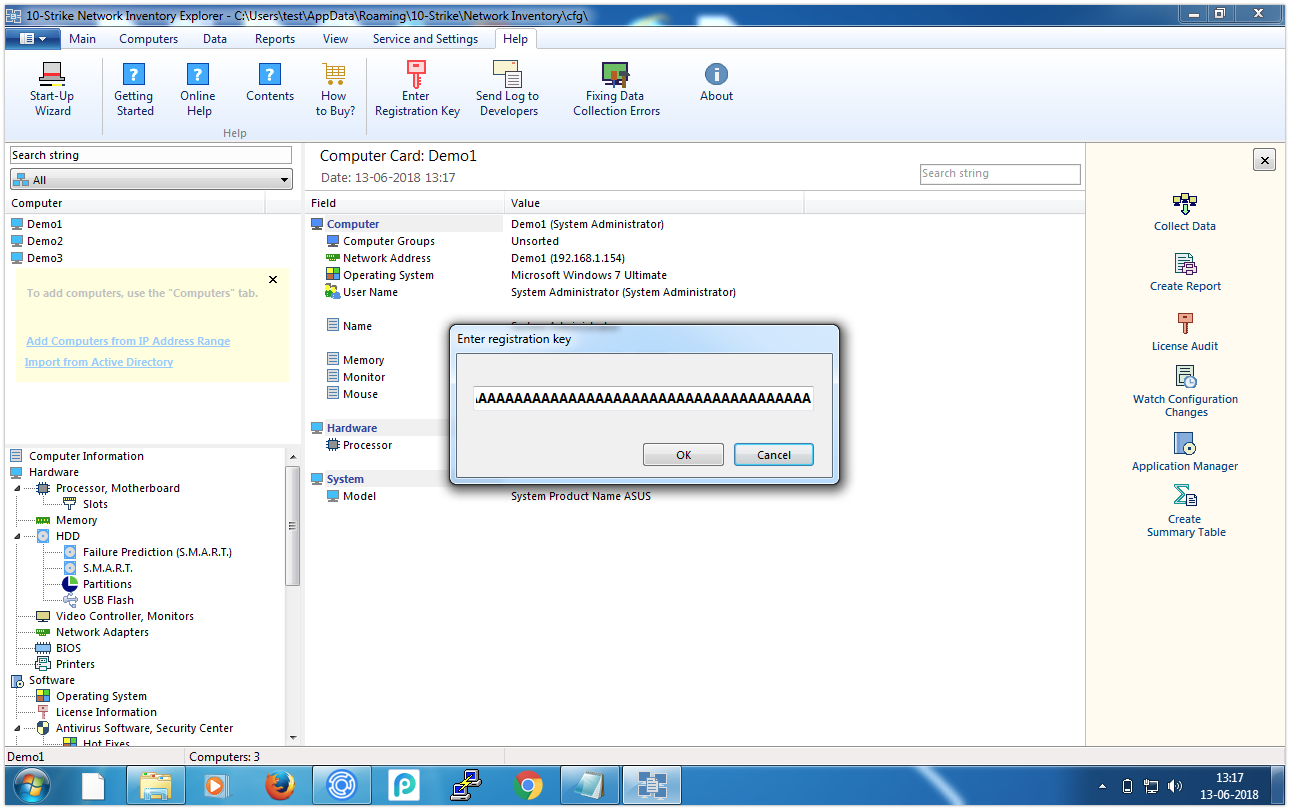Dismiss the yellow add-computers tip

pos(273,280)
